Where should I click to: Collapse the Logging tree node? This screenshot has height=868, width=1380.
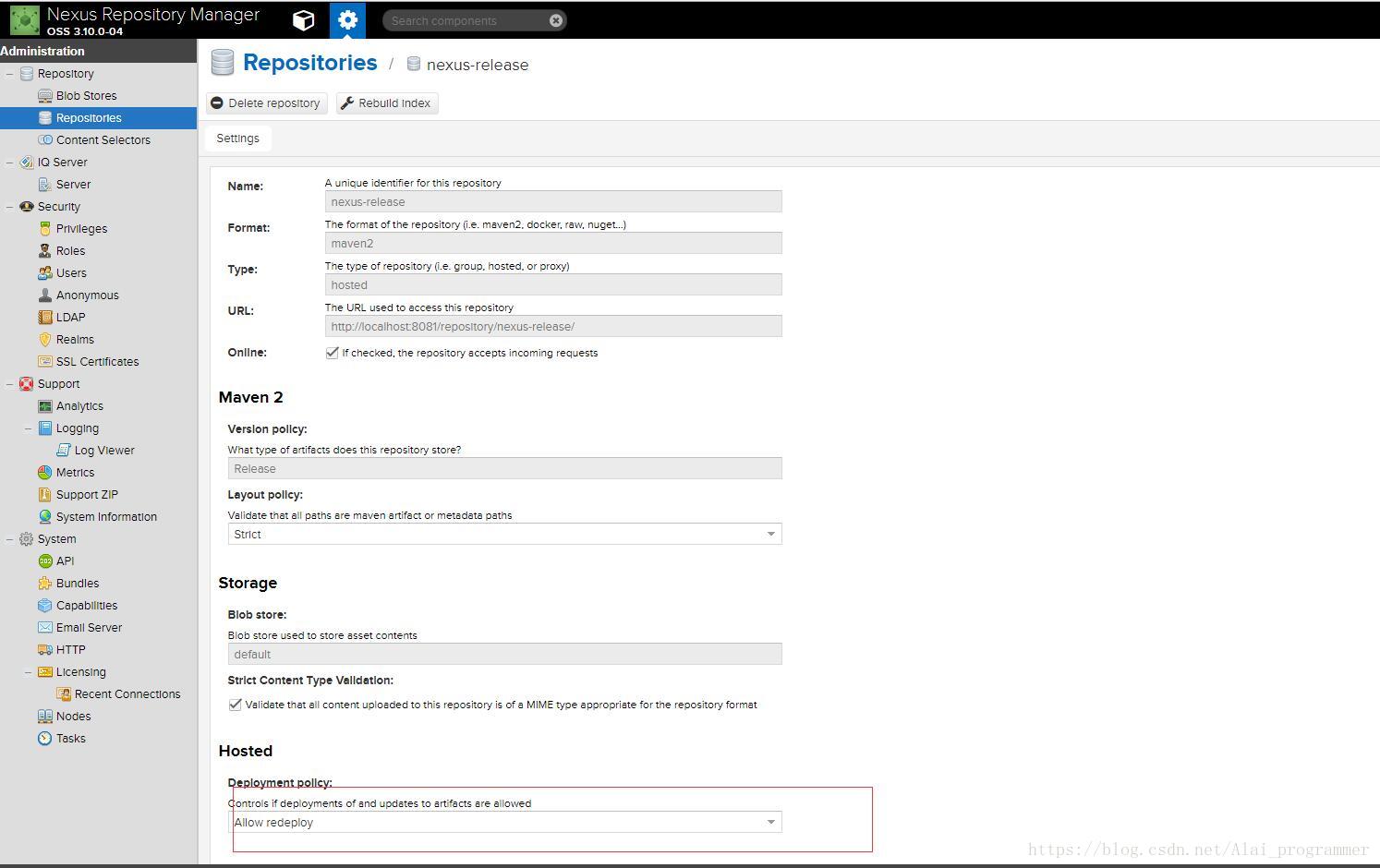pos(28,428)
